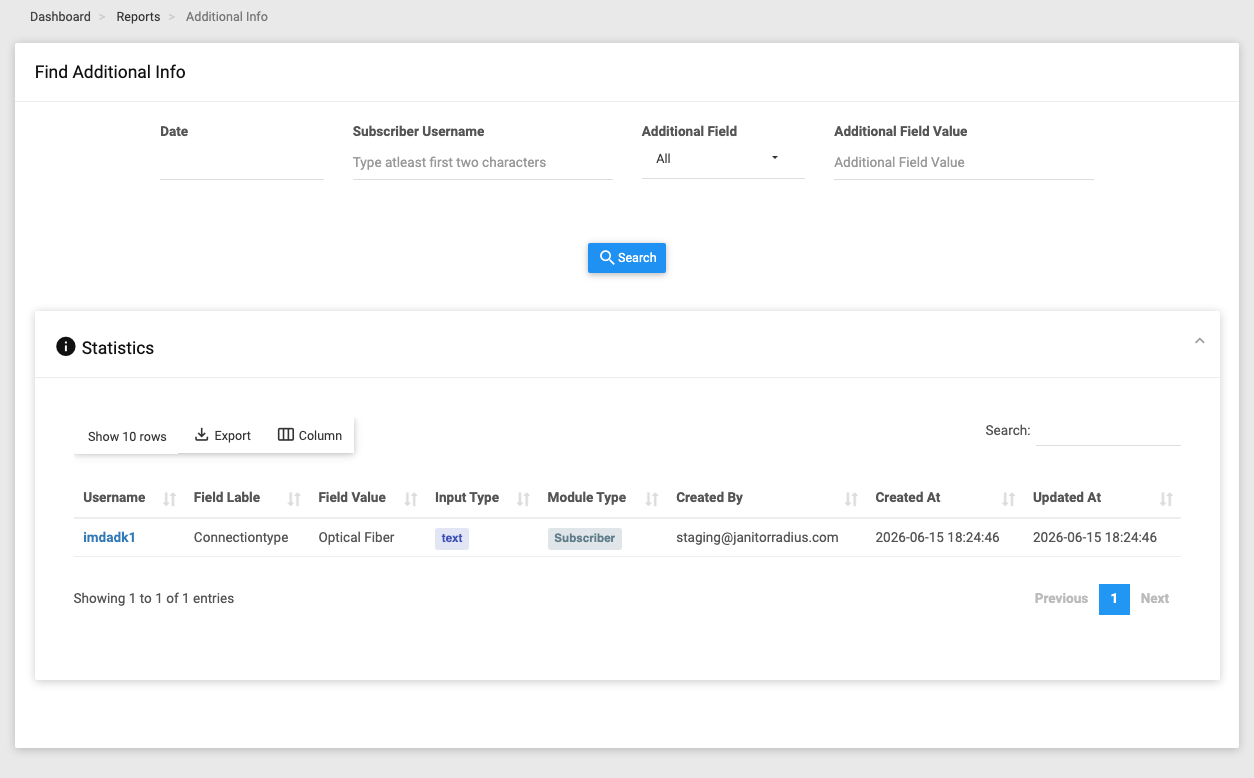The height and width of the screenshot is (778, 1254).
Task: Click the Statistics heading text
Action: click(118, 348)
